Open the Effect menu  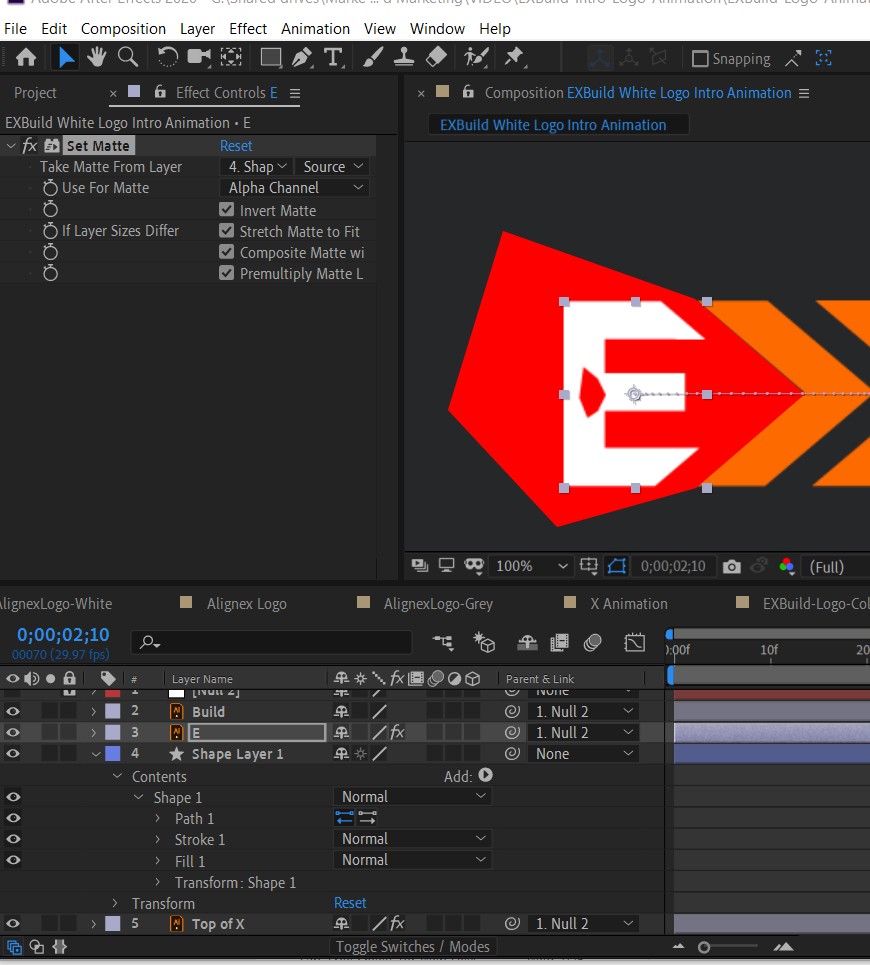248,29
